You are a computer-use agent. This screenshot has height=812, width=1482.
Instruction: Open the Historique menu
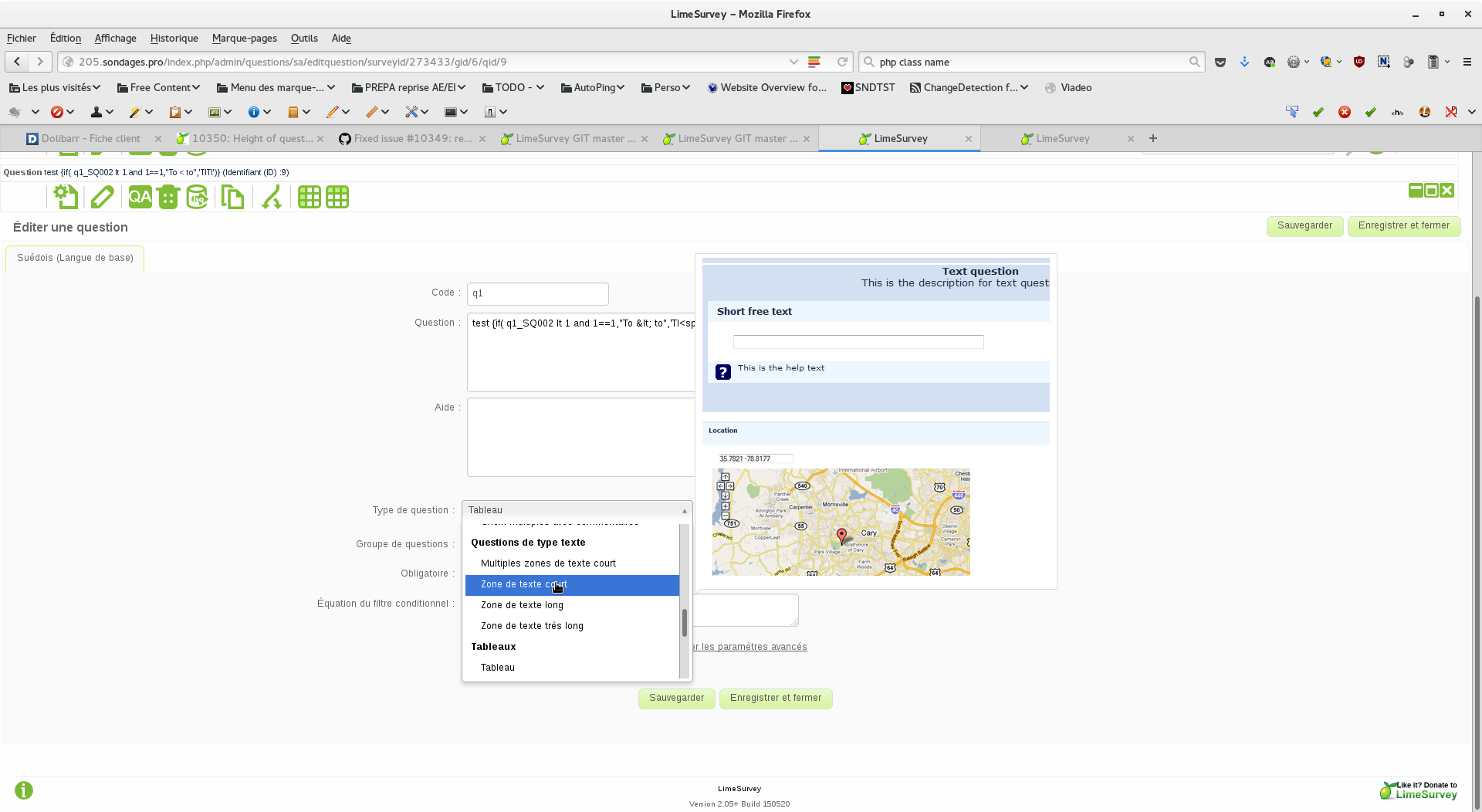[x=174, y=38]
